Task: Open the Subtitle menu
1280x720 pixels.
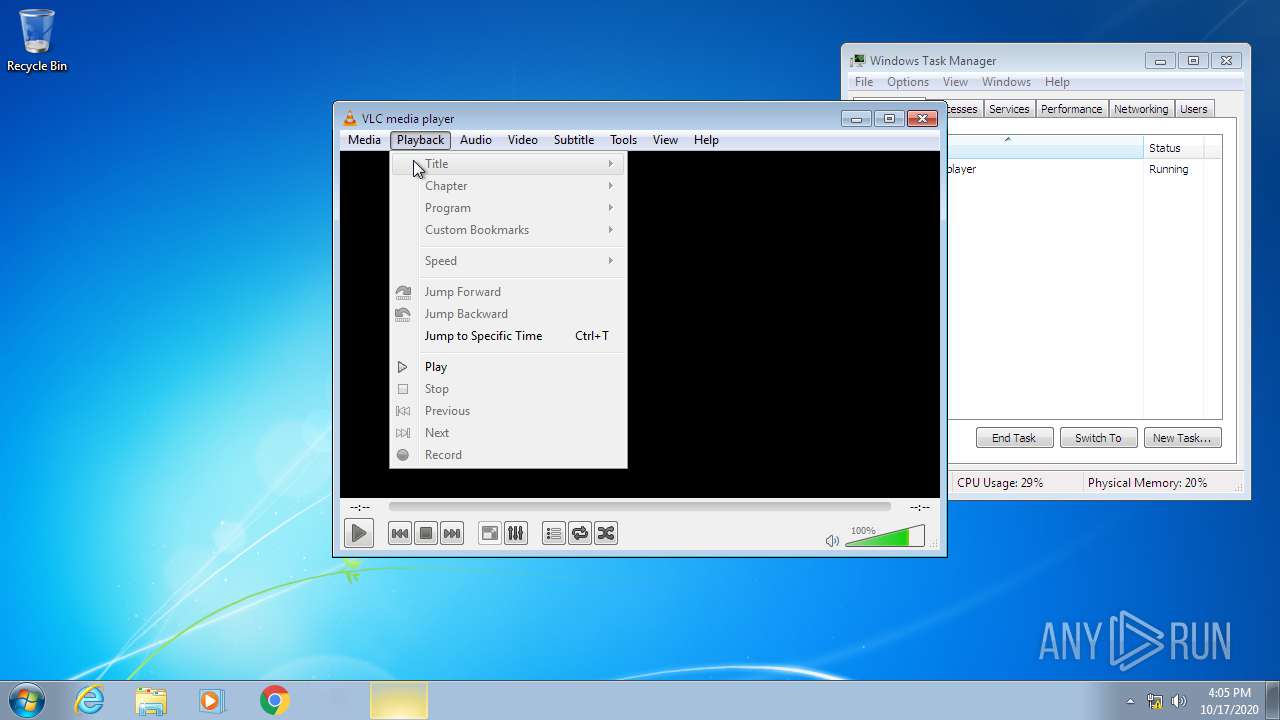Action: coord(574,140)
